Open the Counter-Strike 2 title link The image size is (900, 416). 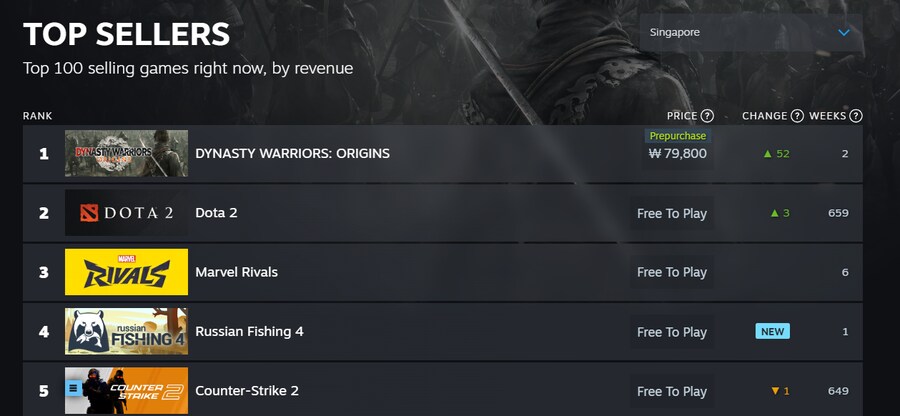coord(247,391)
